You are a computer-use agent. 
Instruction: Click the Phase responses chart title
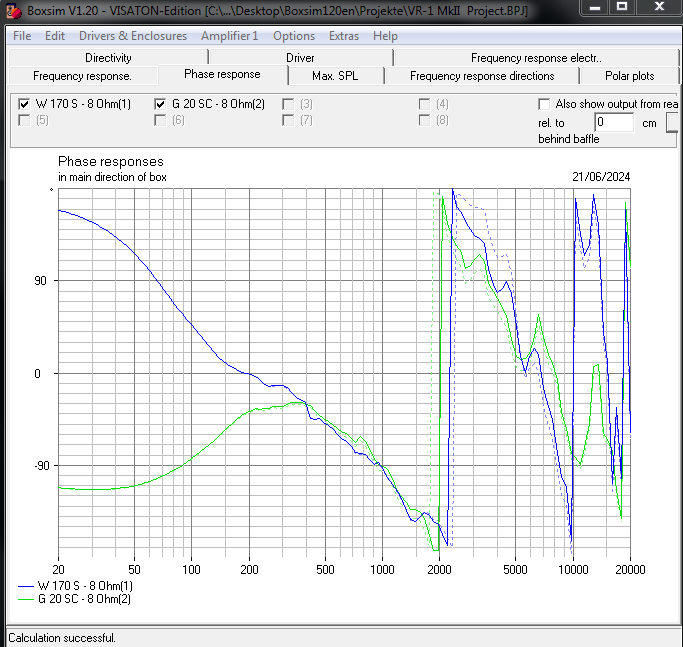tap(111, 162)
